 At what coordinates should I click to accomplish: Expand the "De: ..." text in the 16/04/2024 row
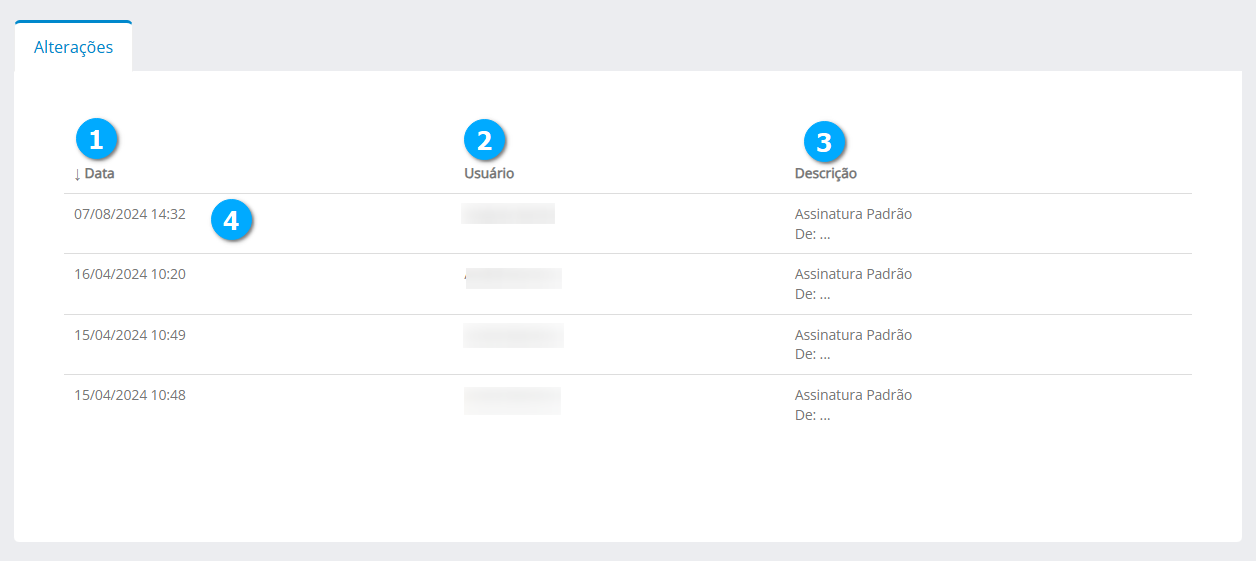(812, 294)
